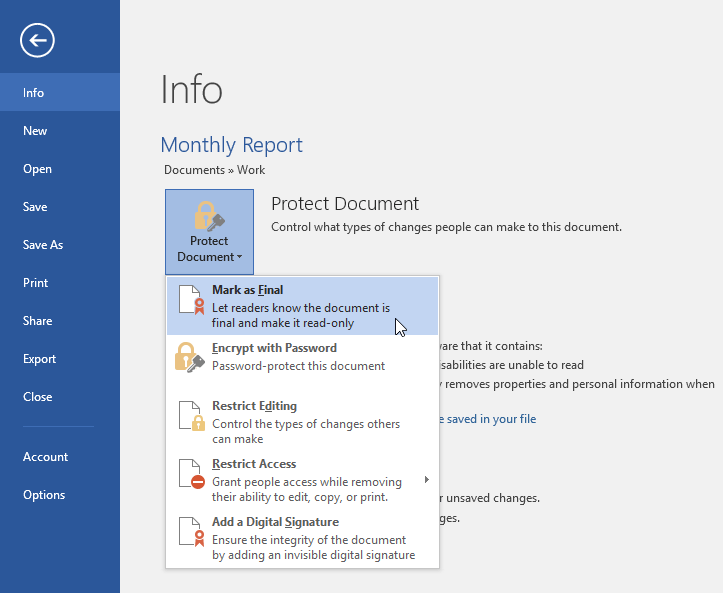Go to the Open section
The height and width of the screenshot is (593, 723).
point(37,169)
